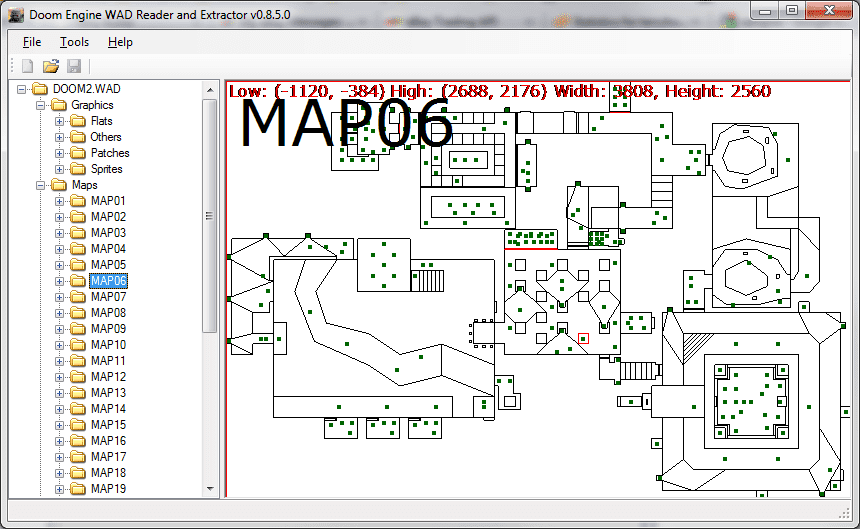Viewport: 860px width, 529px height.
Task: Maximize the WAD Reader window
Action: [x=791, y=11]
